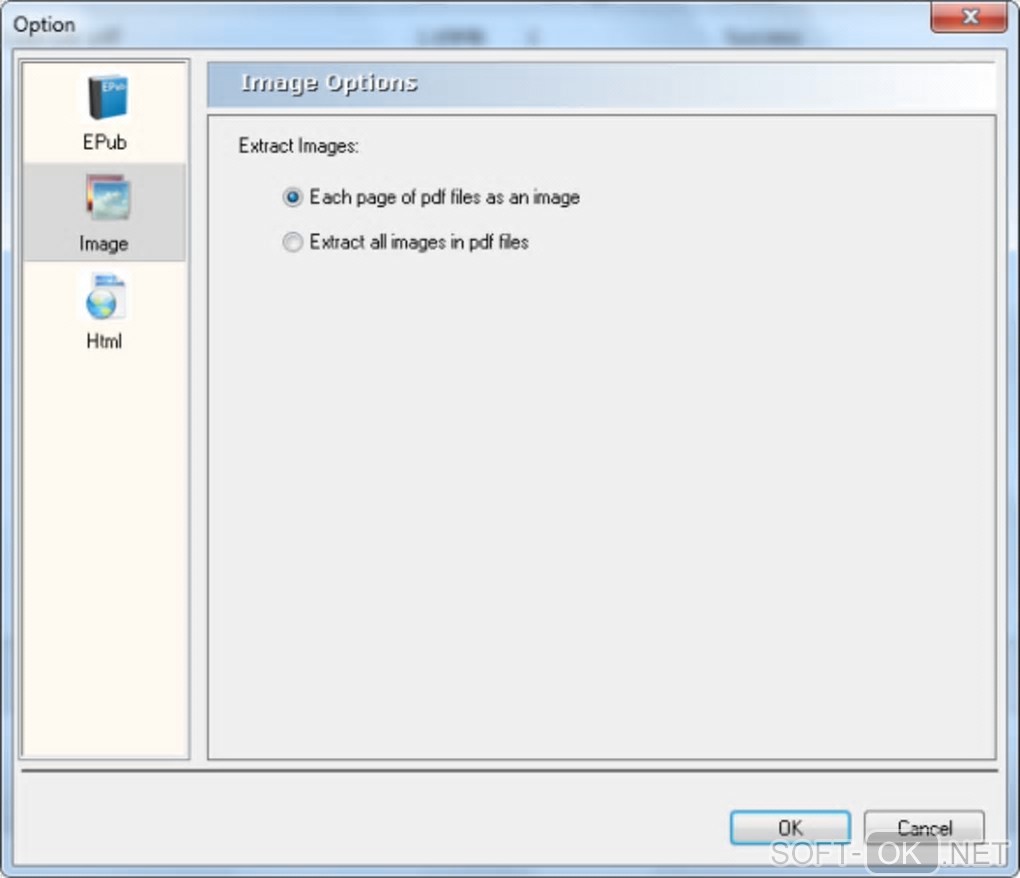
Task: Open the EPub options category label
Action: click(105, 142)
